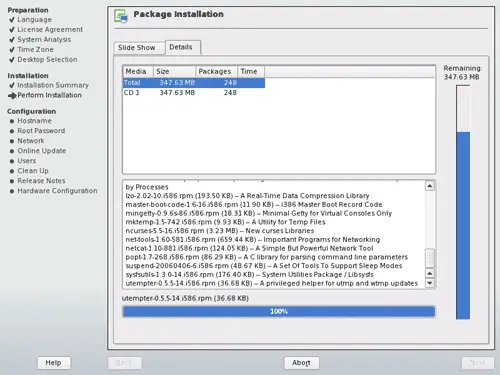Select the Details tab
This screenshot has width=500, height=375.
click(x=183, y=47)
